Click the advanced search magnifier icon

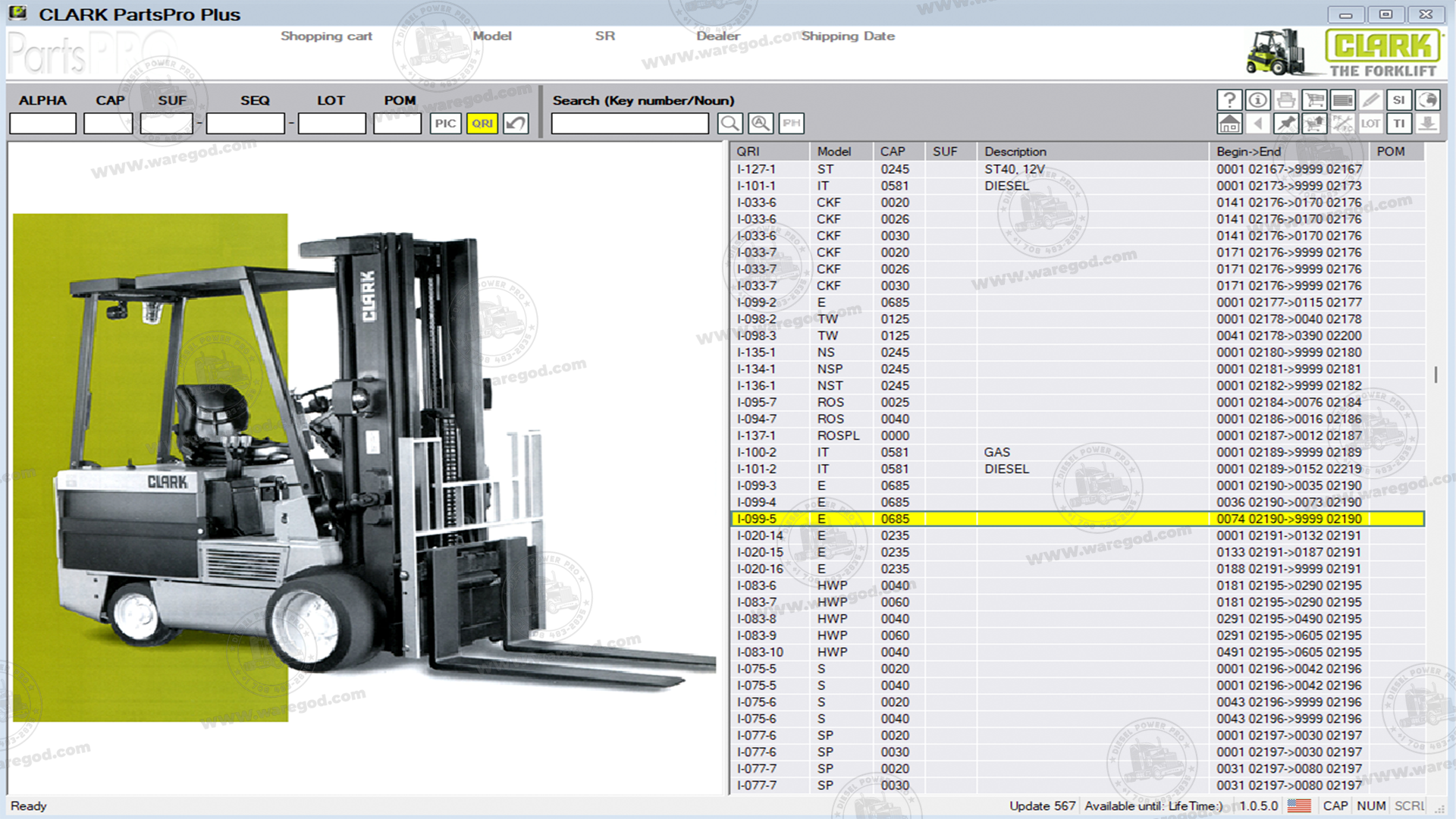pyautogui.click(x=761, y=124)
